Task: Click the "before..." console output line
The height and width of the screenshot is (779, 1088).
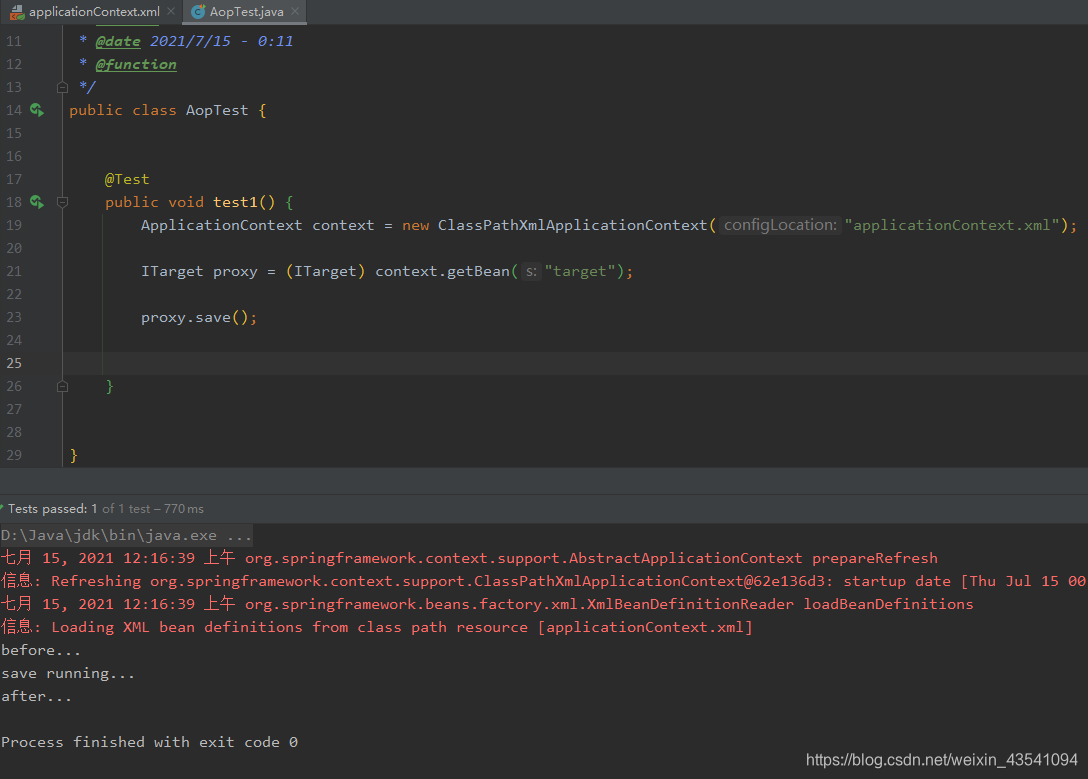Action: point(41,650)
